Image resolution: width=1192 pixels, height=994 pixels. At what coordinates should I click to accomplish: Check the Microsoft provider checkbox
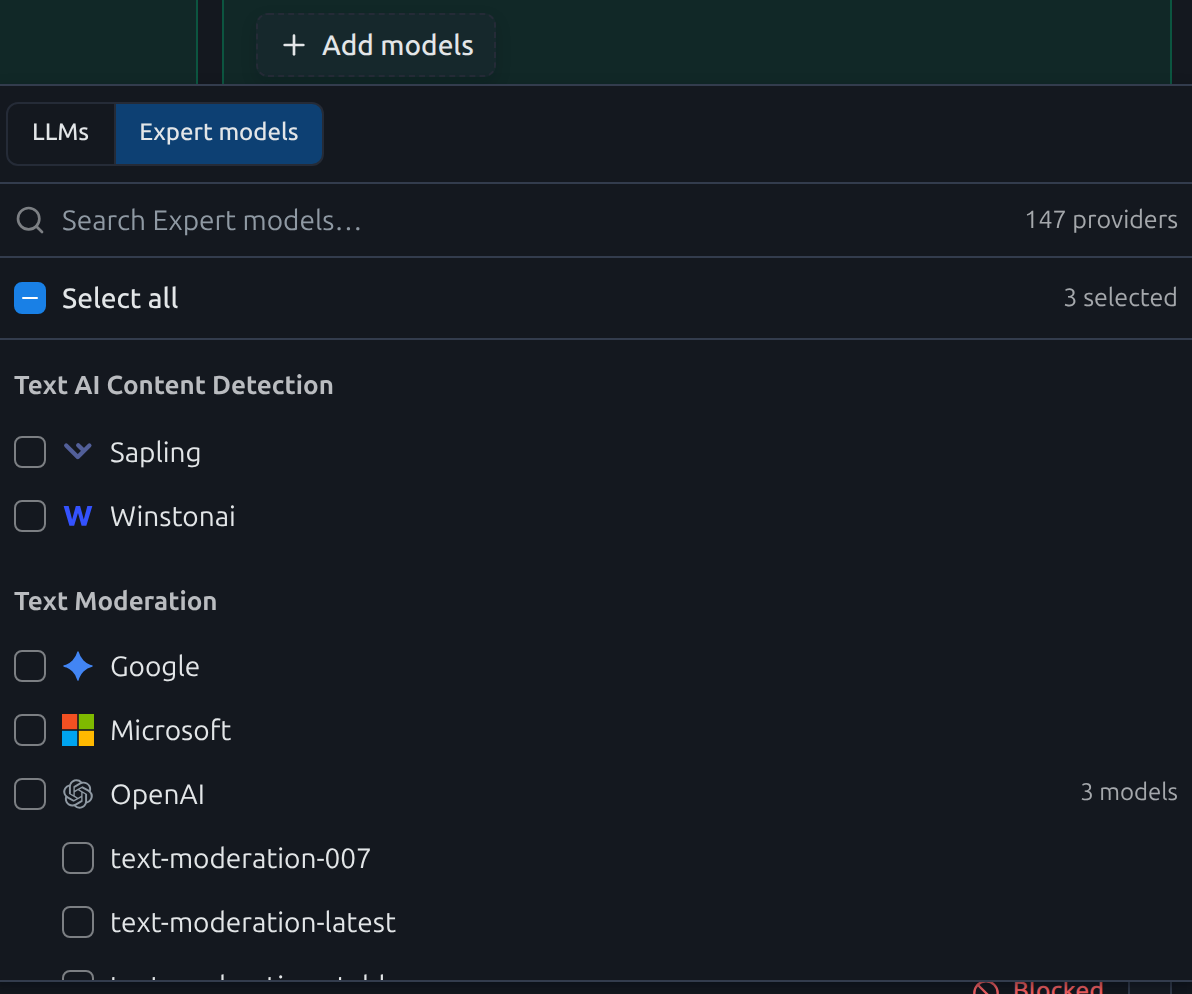click(x=30, y=730)
